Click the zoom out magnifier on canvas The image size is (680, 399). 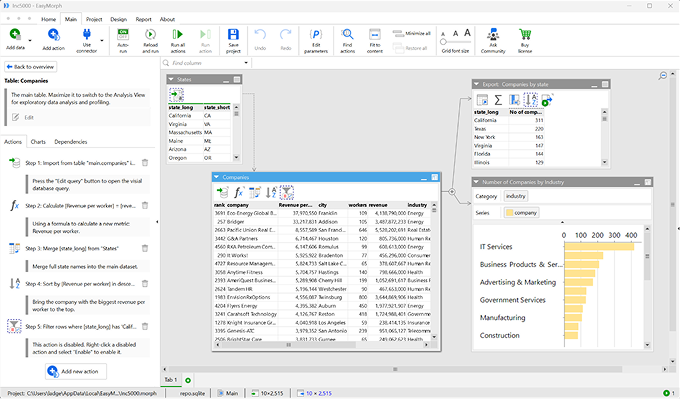point(663,75)
